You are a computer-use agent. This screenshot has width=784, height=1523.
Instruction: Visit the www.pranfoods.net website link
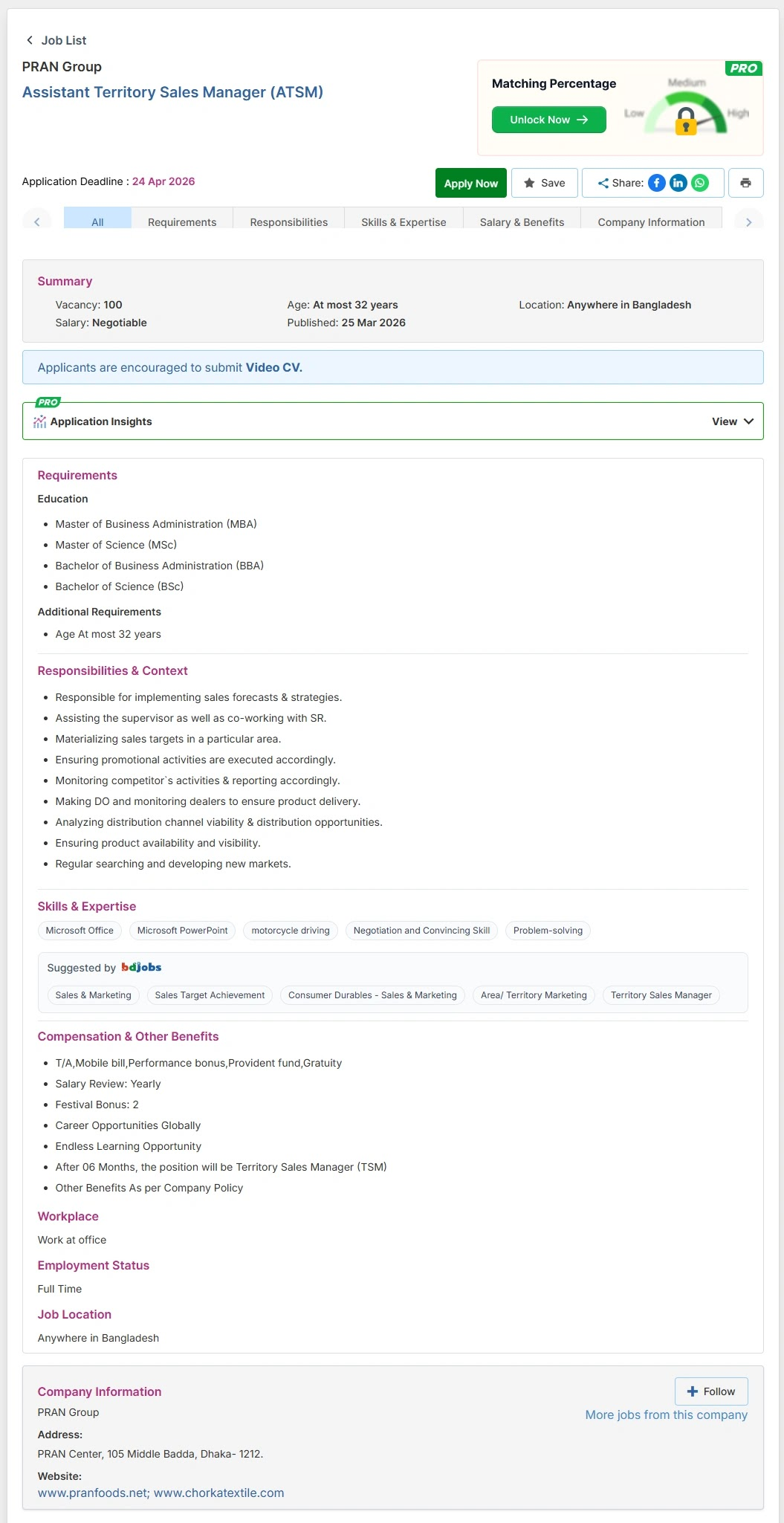pos(93,1493)
